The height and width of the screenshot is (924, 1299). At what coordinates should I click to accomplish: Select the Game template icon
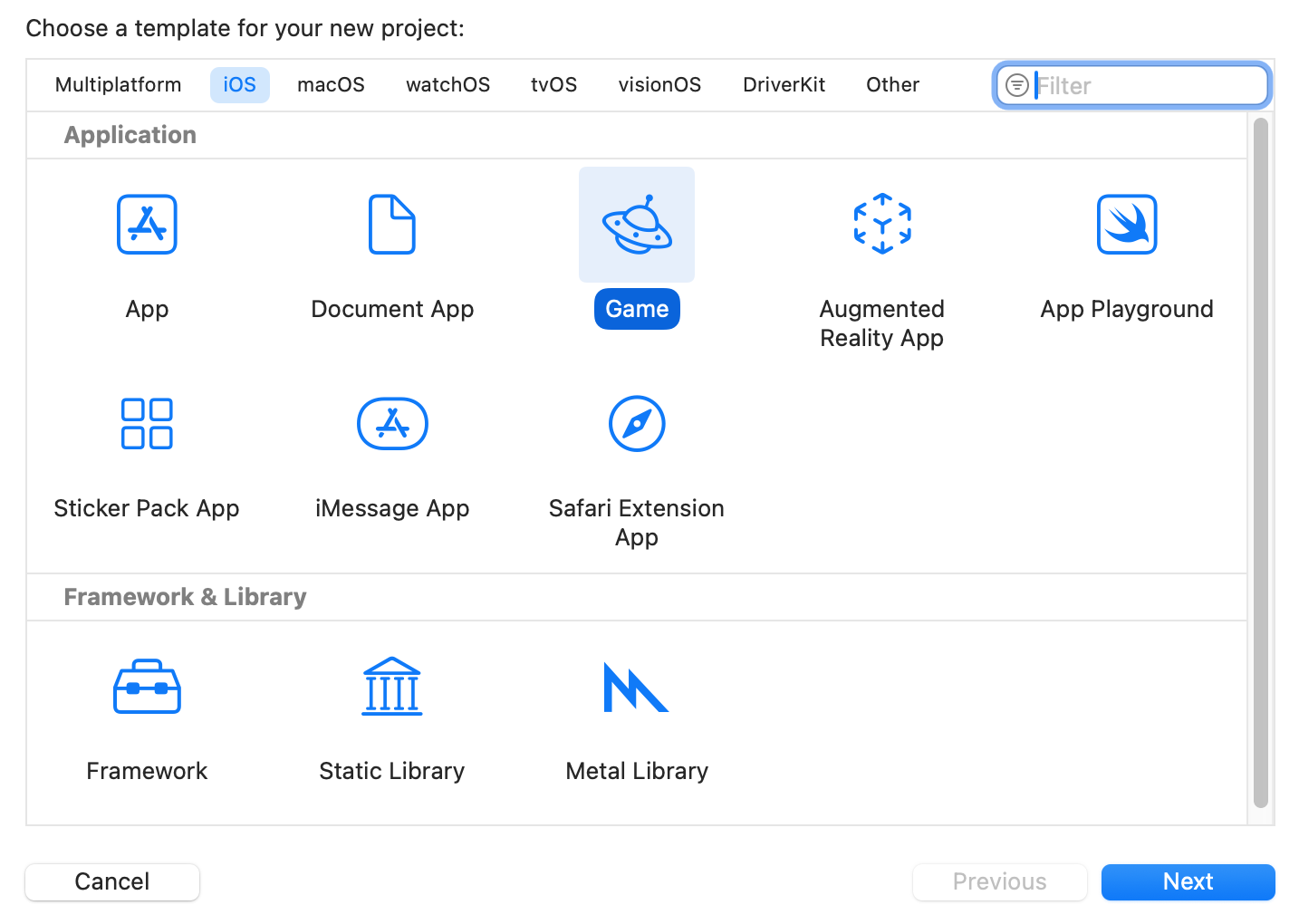(637, 225)
